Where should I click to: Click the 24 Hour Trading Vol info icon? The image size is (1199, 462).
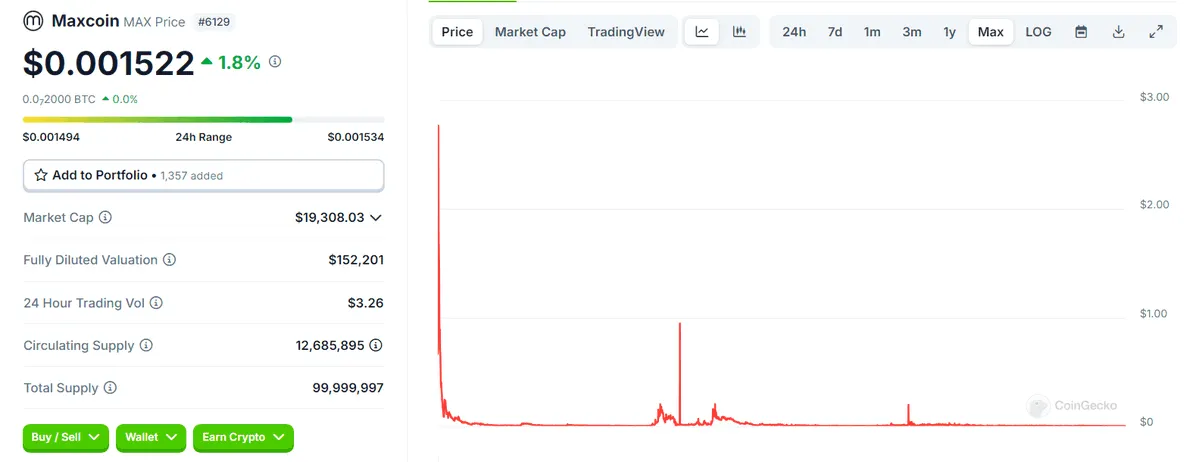pos(156,303)
